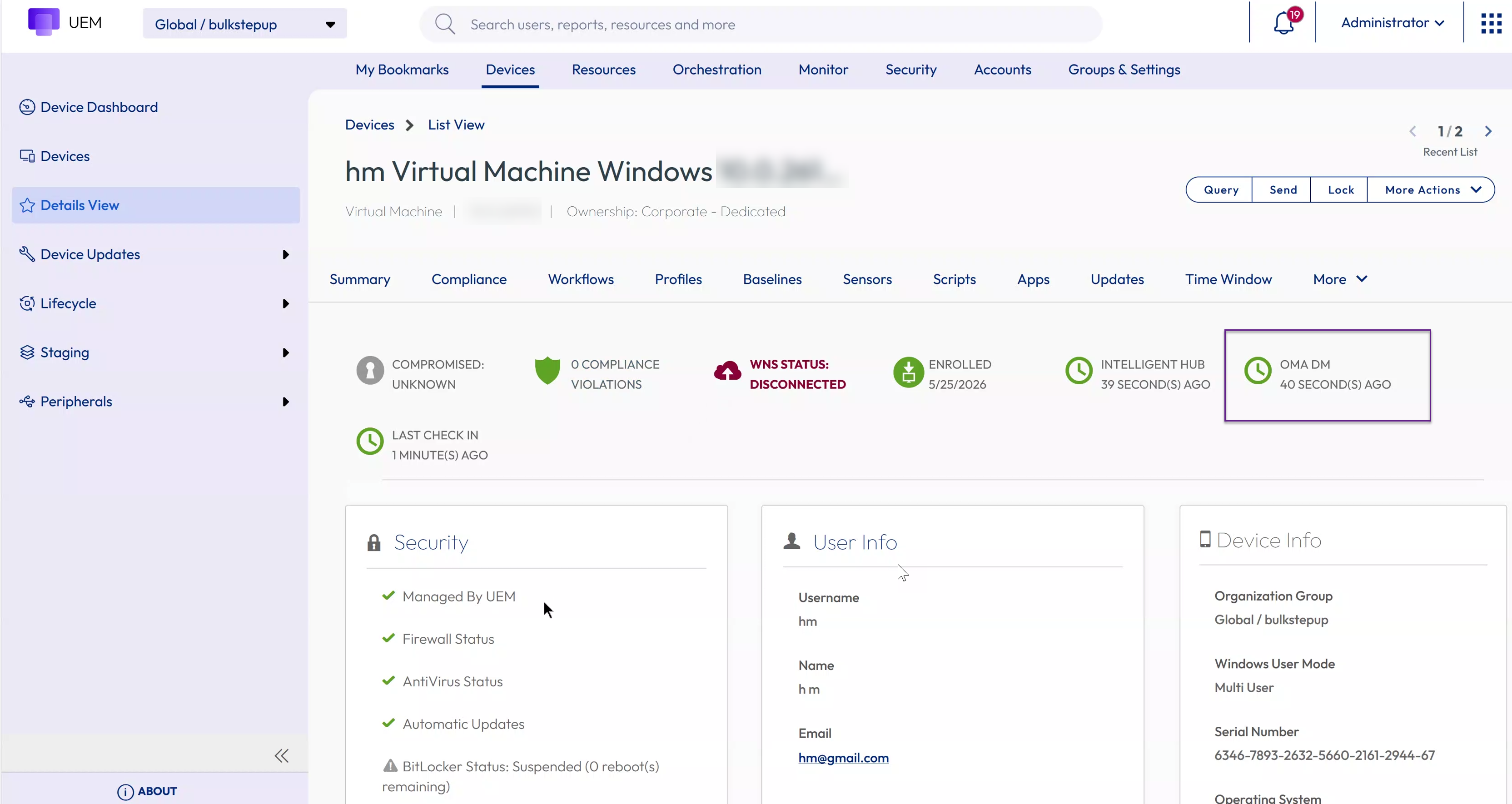1512x804 pixels.
Task: Open the Administrator account menu
Action: coord(1392,23)
